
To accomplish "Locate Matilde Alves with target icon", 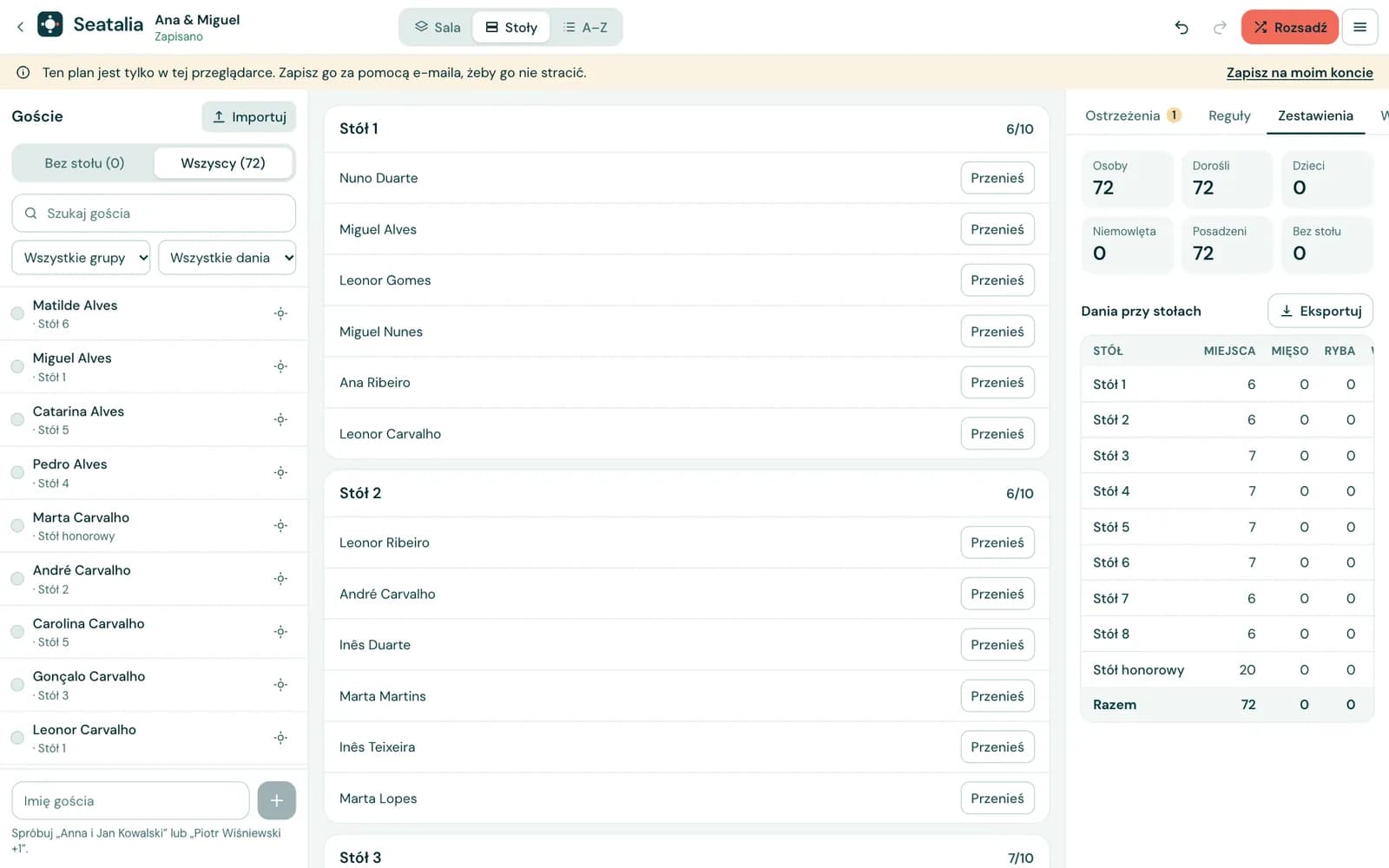I will tap(280, 313).
